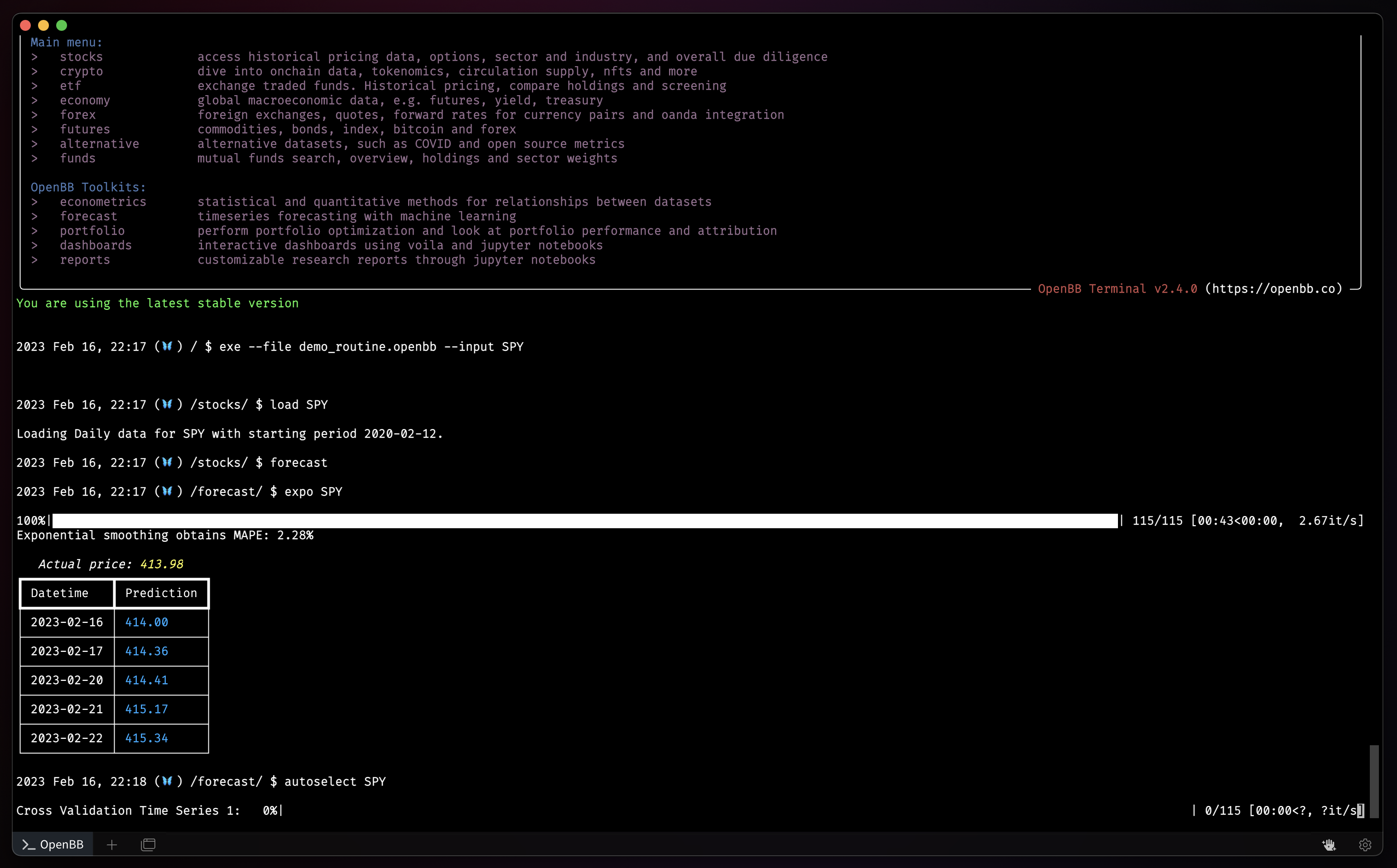Click 'You are using the latest stable version'
Screen dimensions: 1397x868
click(x=157, y=303)
